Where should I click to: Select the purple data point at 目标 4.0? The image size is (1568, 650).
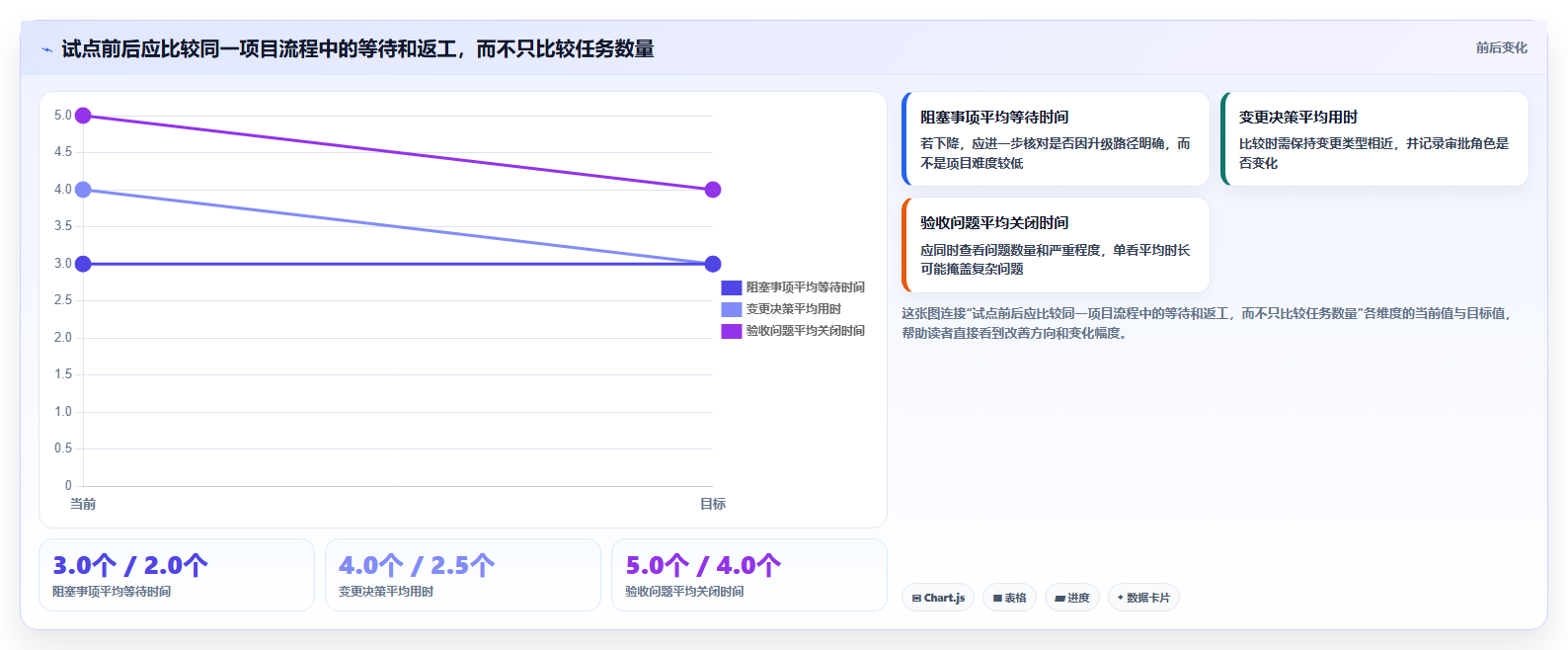pyautogui.click(x=713, y=190)
